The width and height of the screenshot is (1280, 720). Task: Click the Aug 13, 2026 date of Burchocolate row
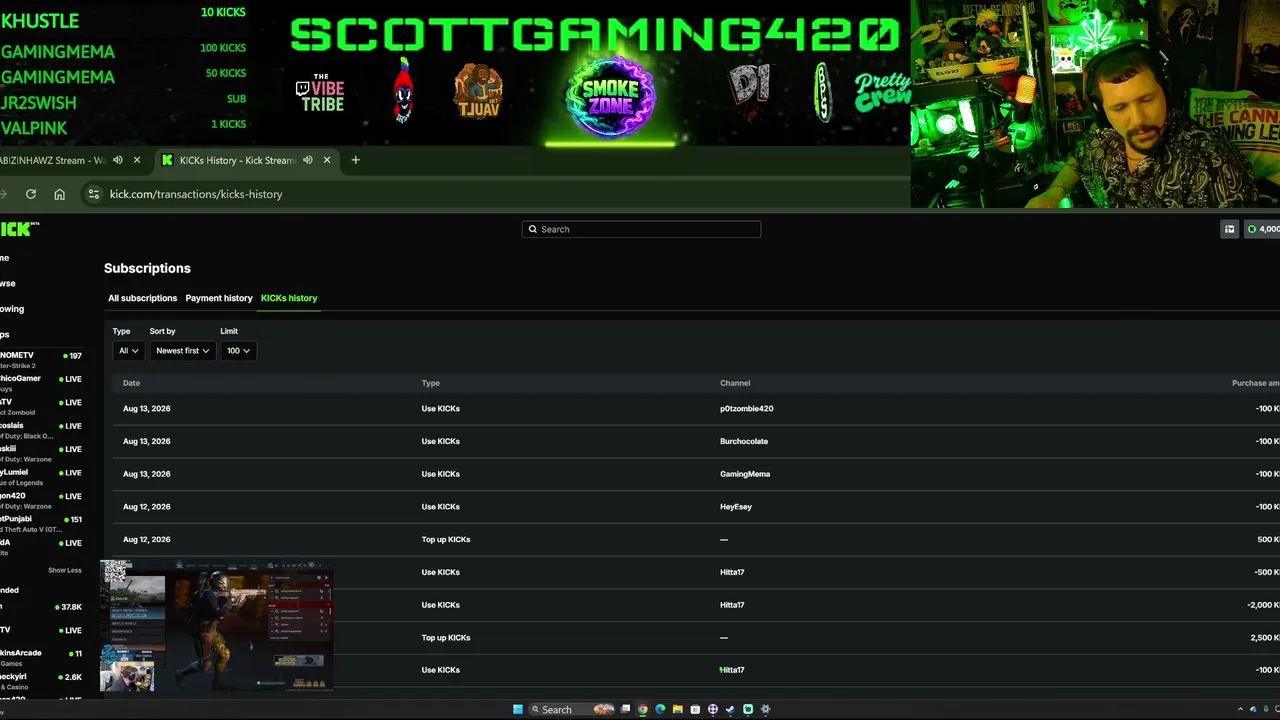tap(147, 441)
